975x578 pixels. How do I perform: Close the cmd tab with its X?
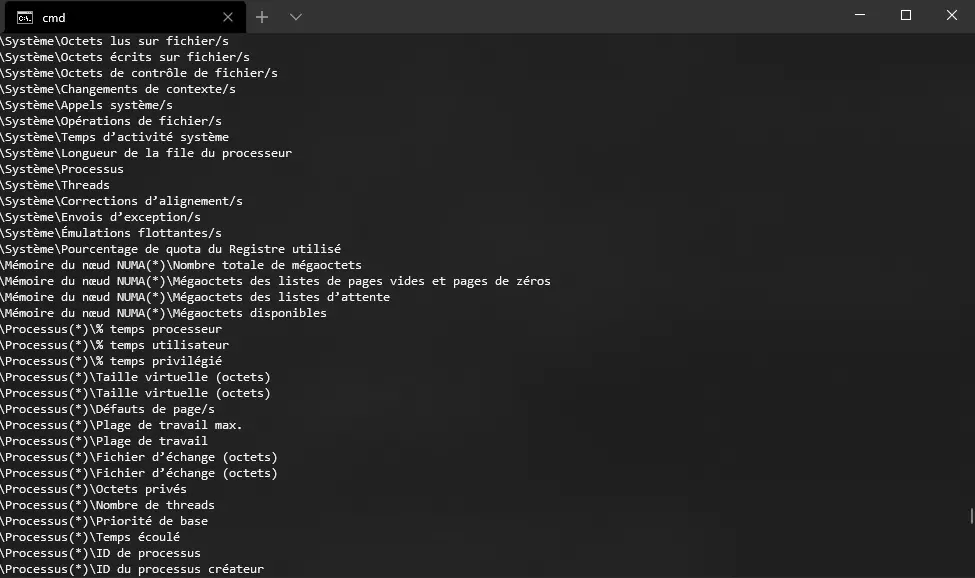tap(228, 17)
